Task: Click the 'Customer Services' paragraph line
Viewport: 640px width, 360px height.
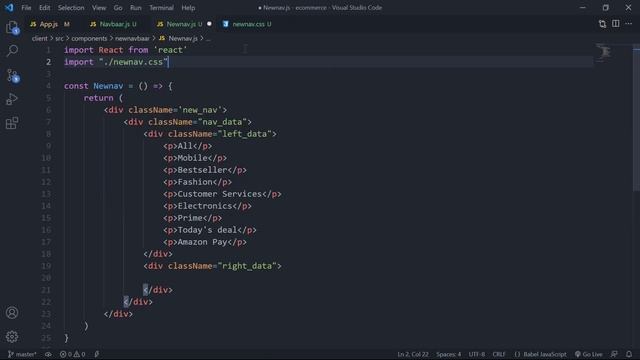Action: [222, 194]
